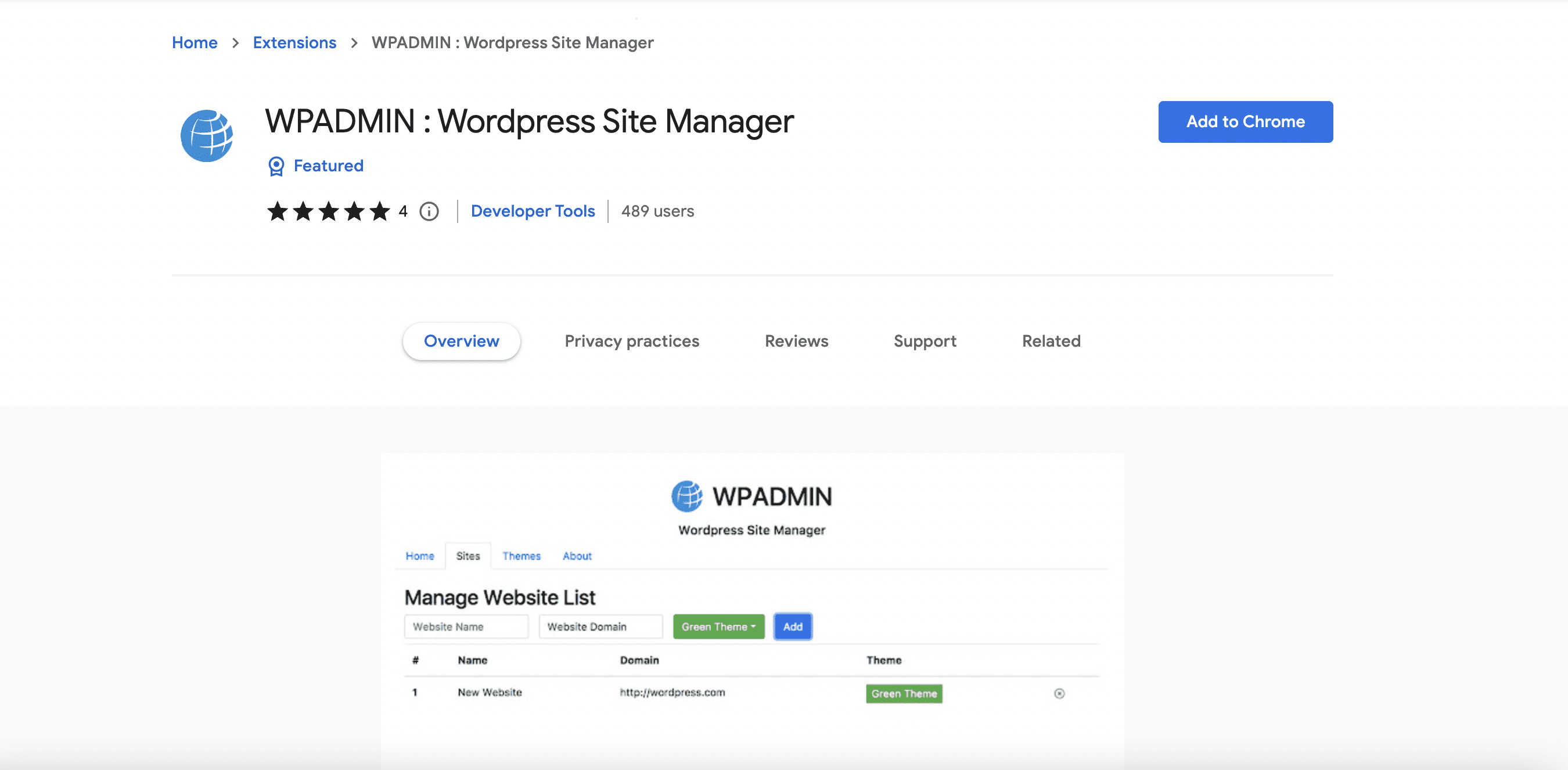This screenshot has height=770, width=1568.
Task: Open the Reviews tab
Action: coord(797,341)
